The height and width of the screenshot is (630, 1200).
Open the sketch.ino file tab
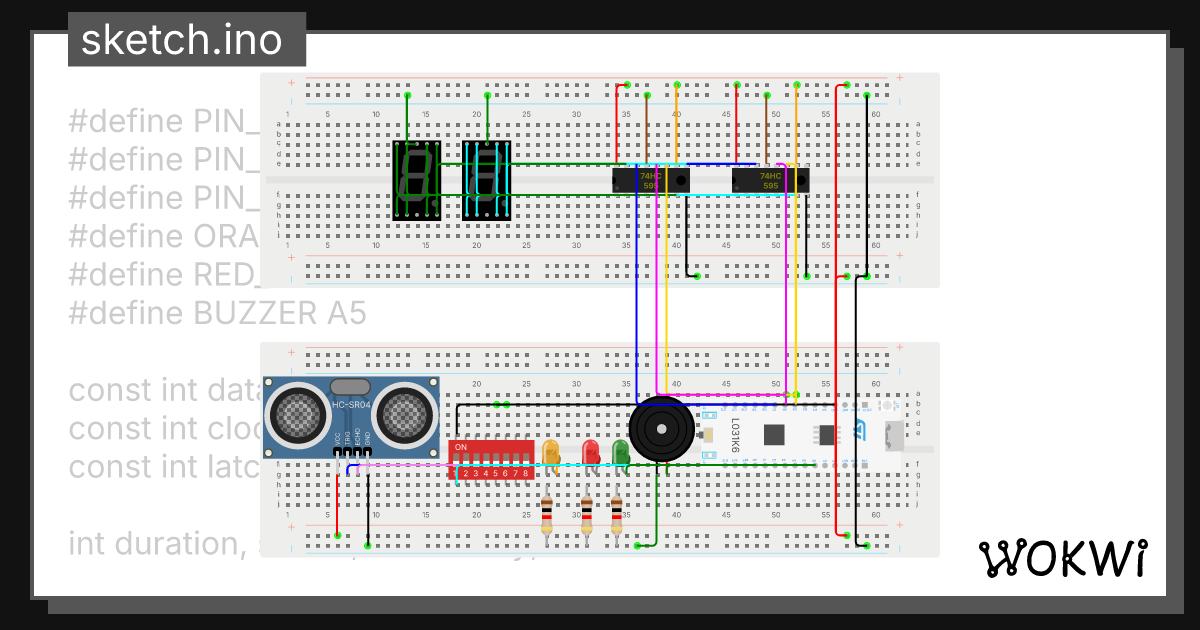187,40
